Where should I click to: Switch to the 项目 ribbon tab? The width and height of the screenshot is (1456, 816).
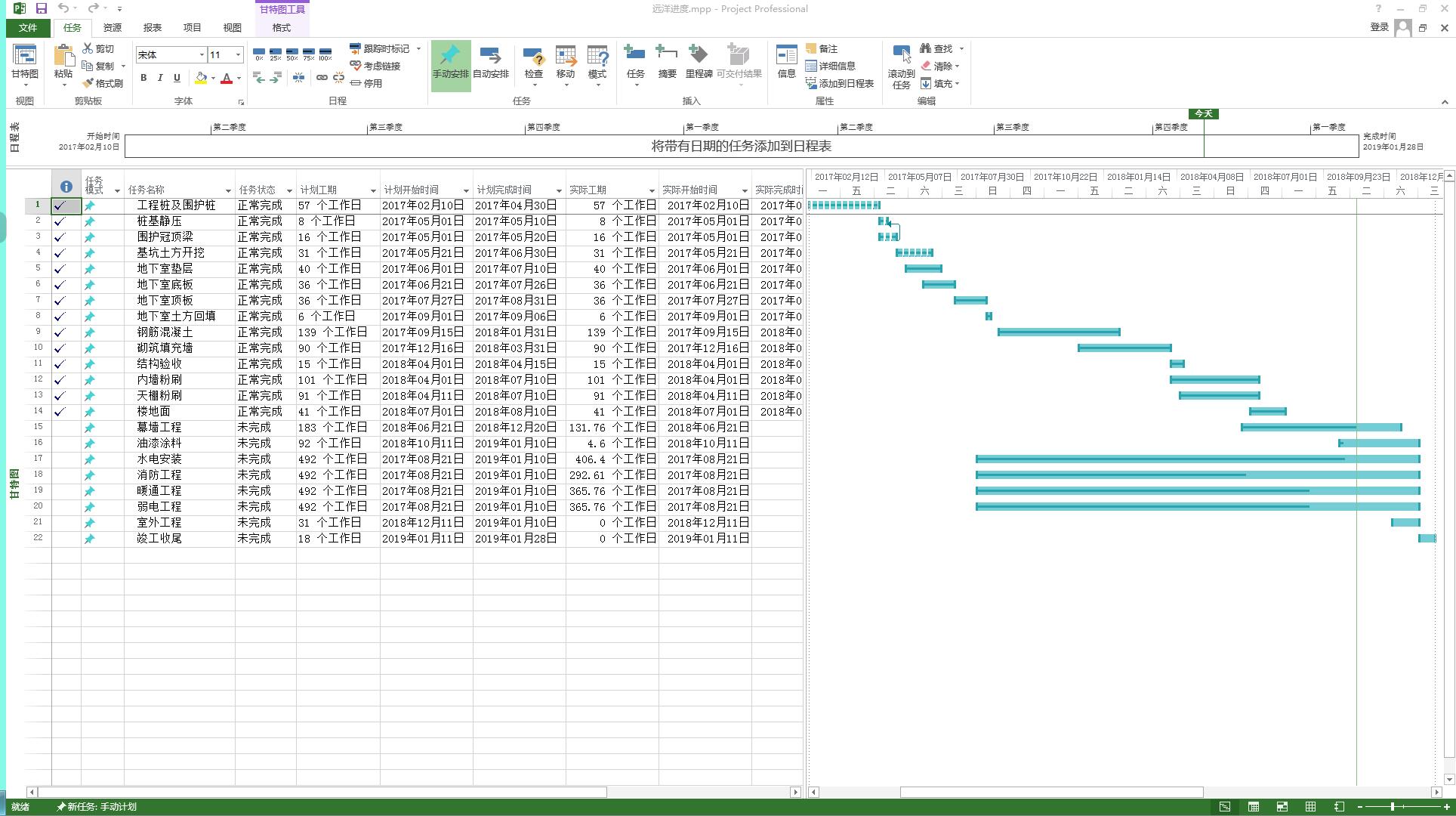[x=192, y=27]
